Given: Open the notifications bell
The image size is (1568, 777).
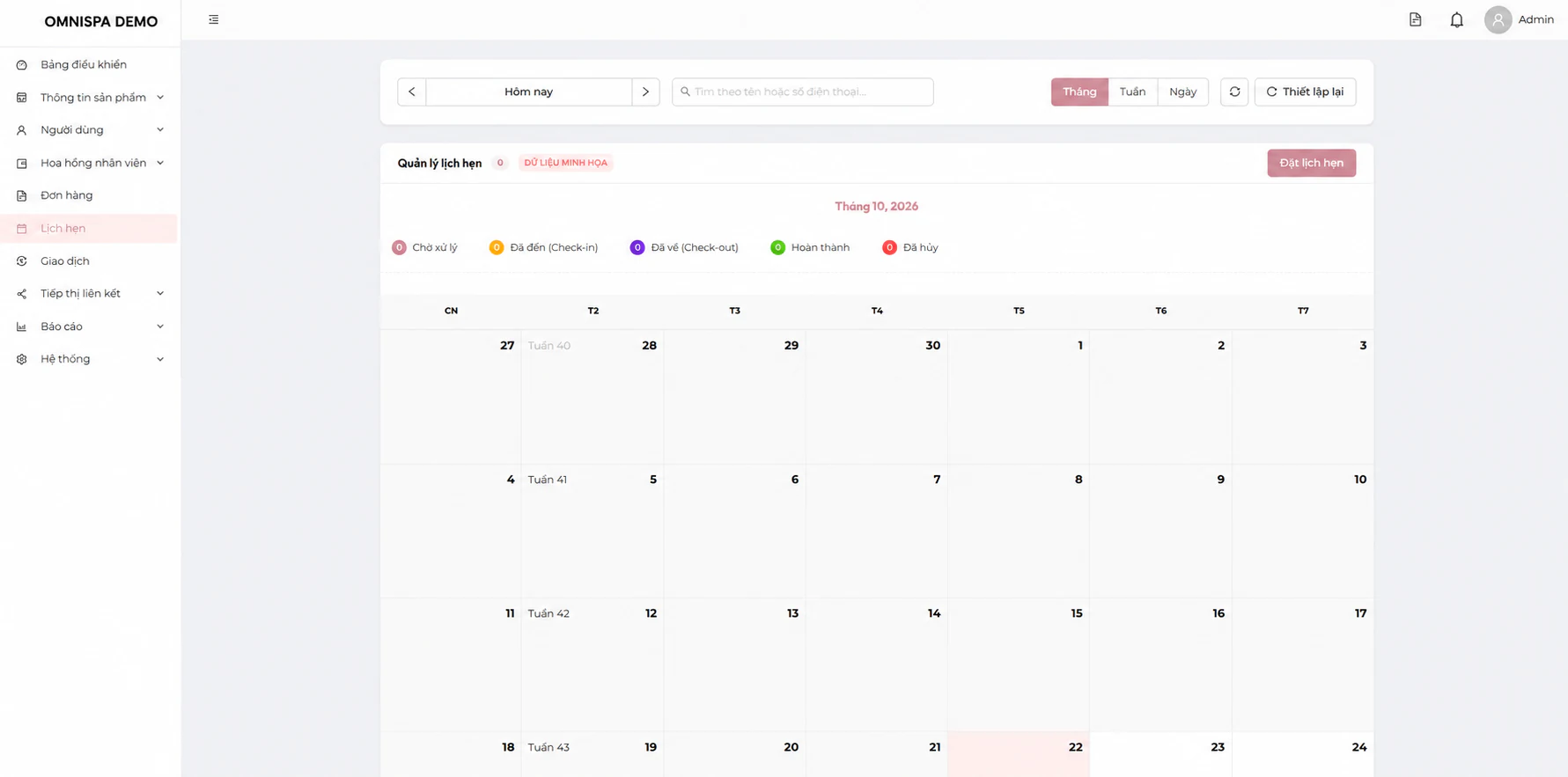Looking at the screenshot, I should click(x=1456, y=19).
